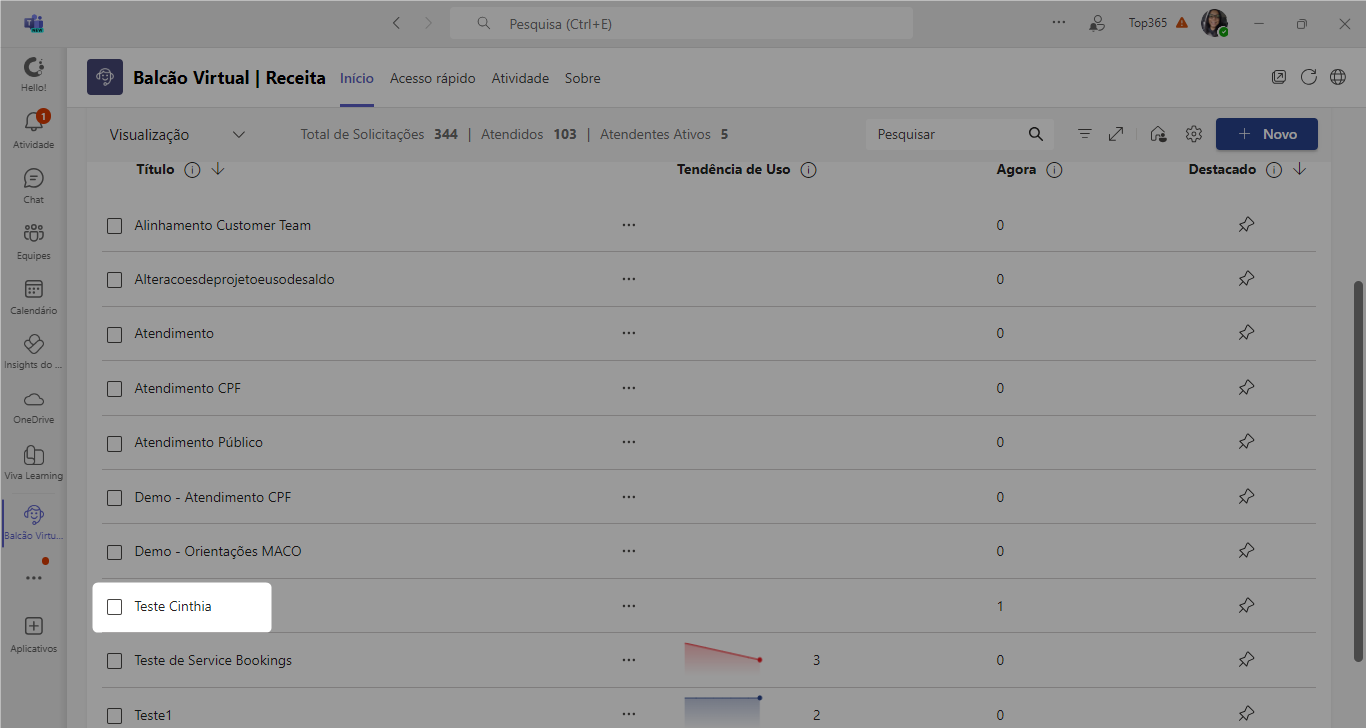
Task: Open Equipes in the sidebar
Action: (x=33, y=241)
